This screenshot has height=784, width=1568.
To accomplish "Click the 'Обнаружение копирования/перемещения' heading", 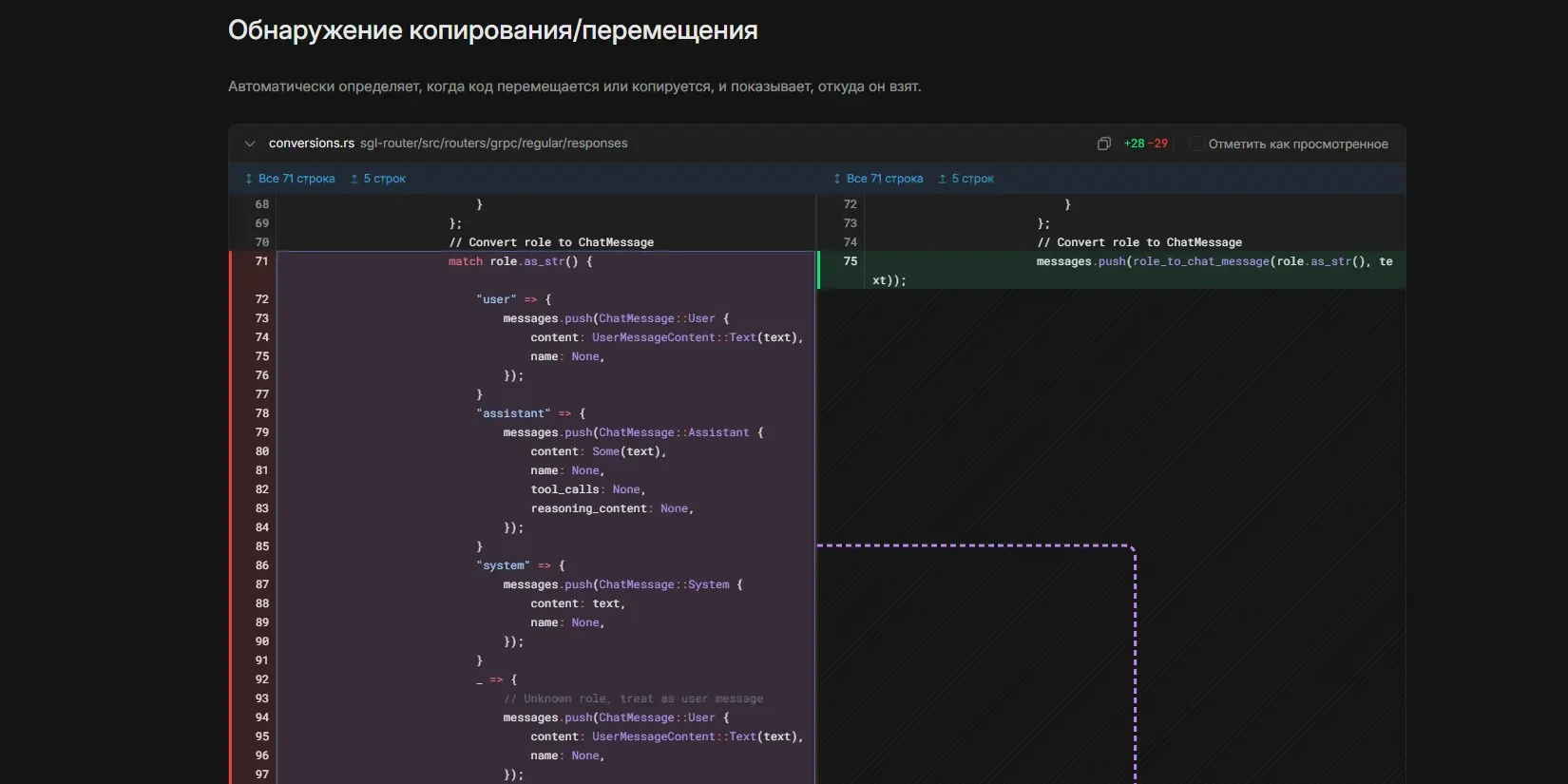I will tap(493, 30).
